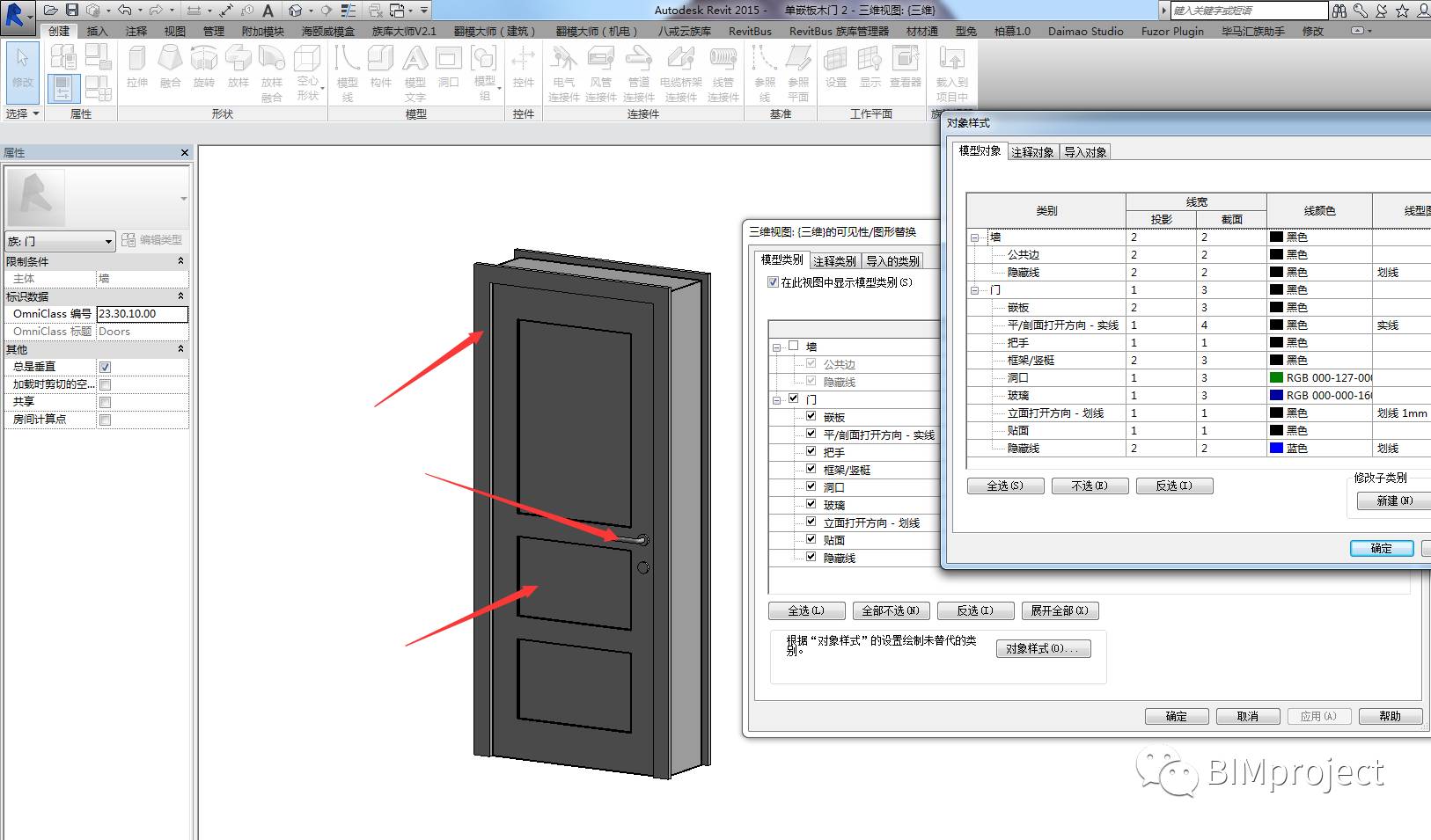Uncheck the 嵌板 visibility checkbox

pyautogui.click(x=811, y=416)
